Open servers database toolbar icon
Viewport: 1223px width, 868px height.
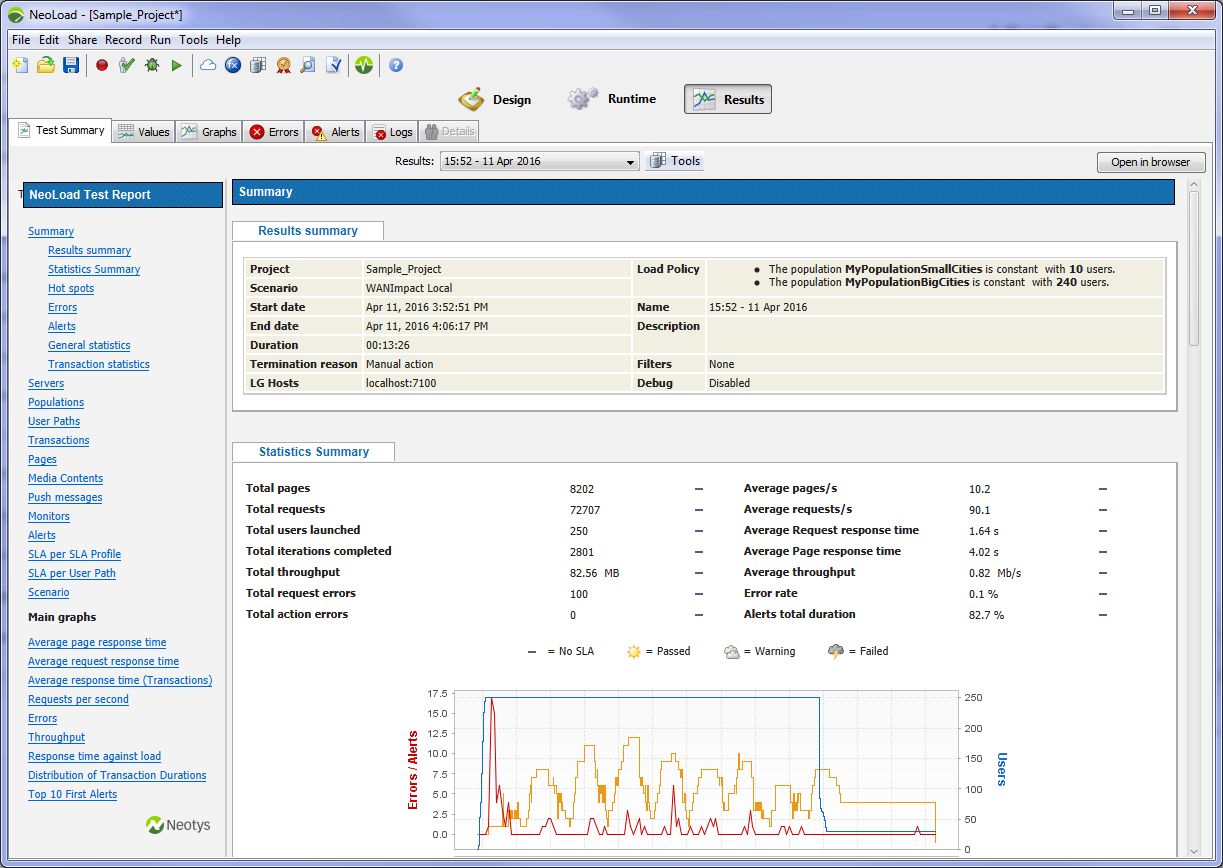[x=258, y=65]
